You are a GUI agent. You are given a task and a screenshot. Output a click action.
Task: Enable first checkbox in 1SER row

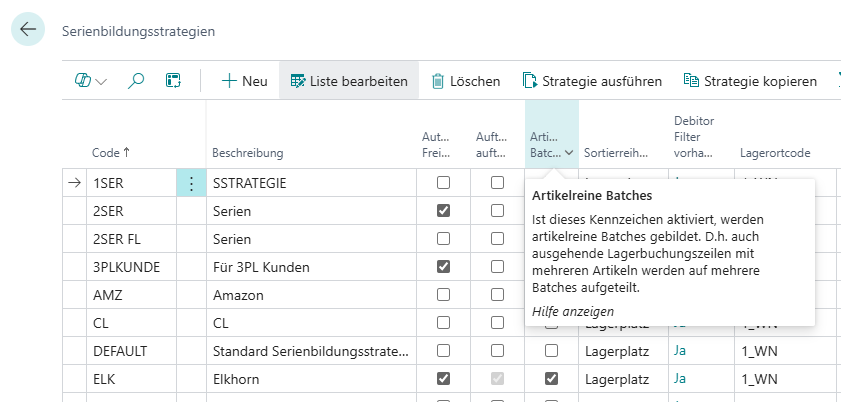click(443, 183)
